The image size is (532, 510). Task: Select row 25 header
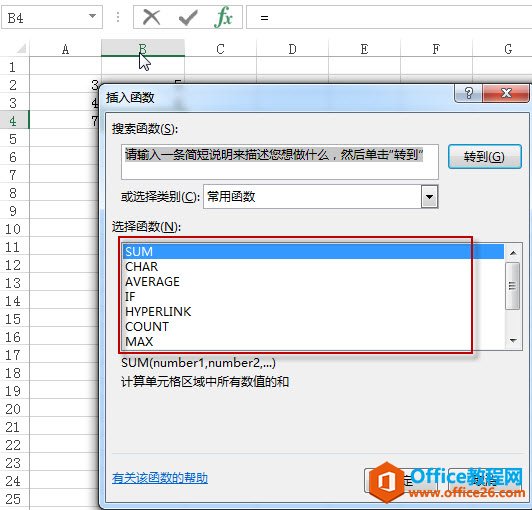(14, 499)
